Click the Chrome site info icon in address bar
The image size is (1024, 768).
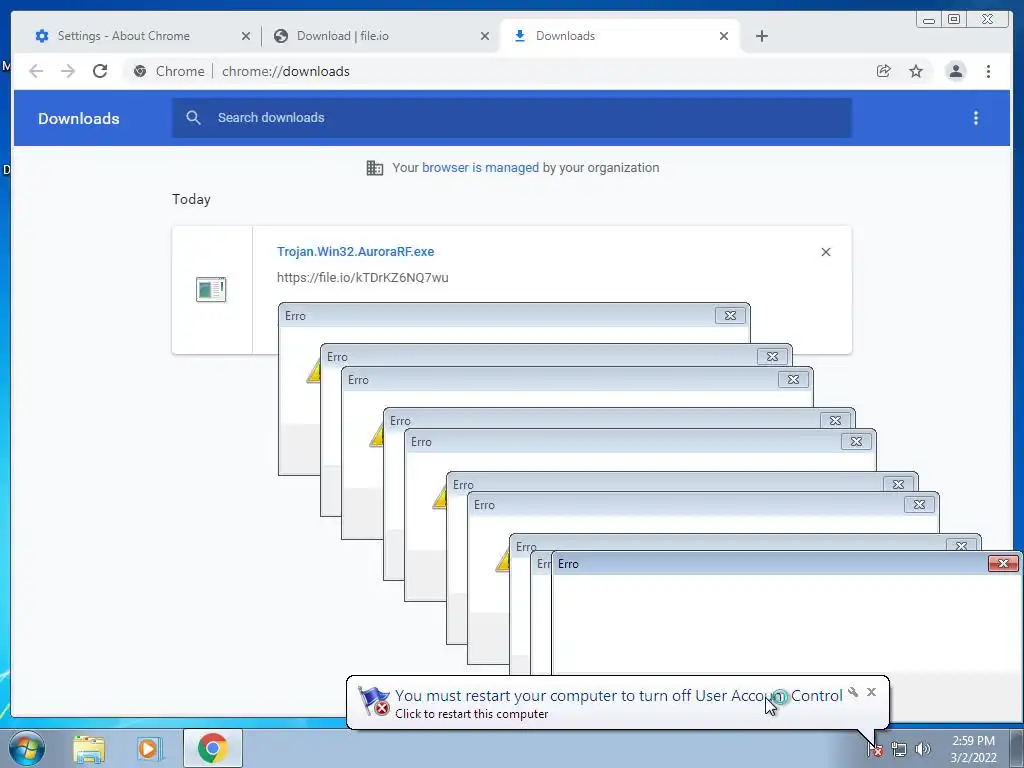coord(140,71)
